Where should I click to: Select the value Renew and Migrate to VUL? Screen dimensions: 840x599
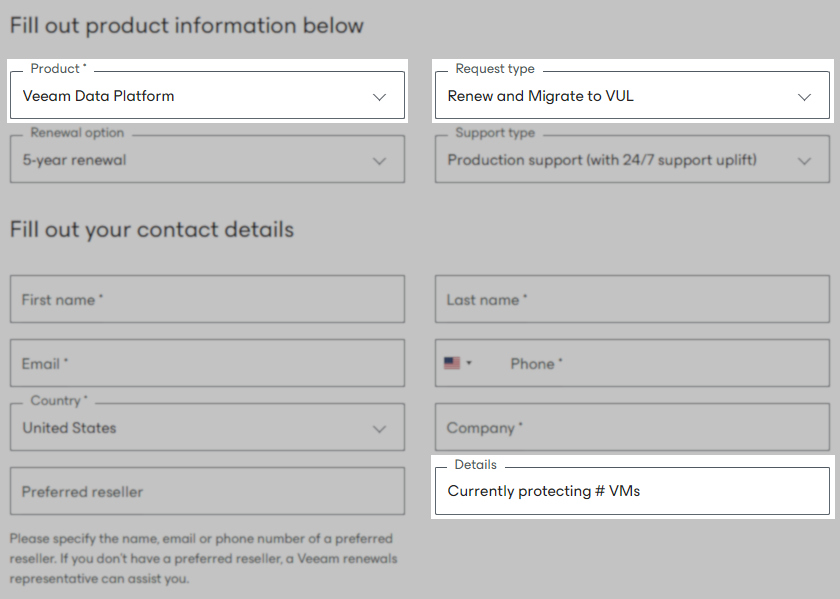(x=540, y=97)
